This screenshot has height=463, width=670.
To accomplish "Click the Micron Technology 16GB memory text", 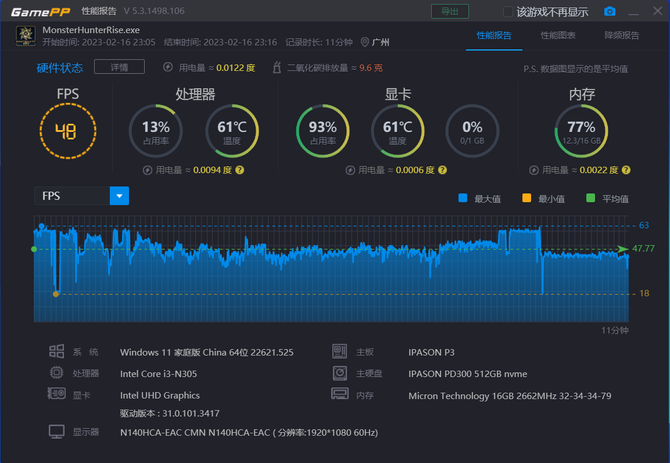I will click(x=510, y=396).
